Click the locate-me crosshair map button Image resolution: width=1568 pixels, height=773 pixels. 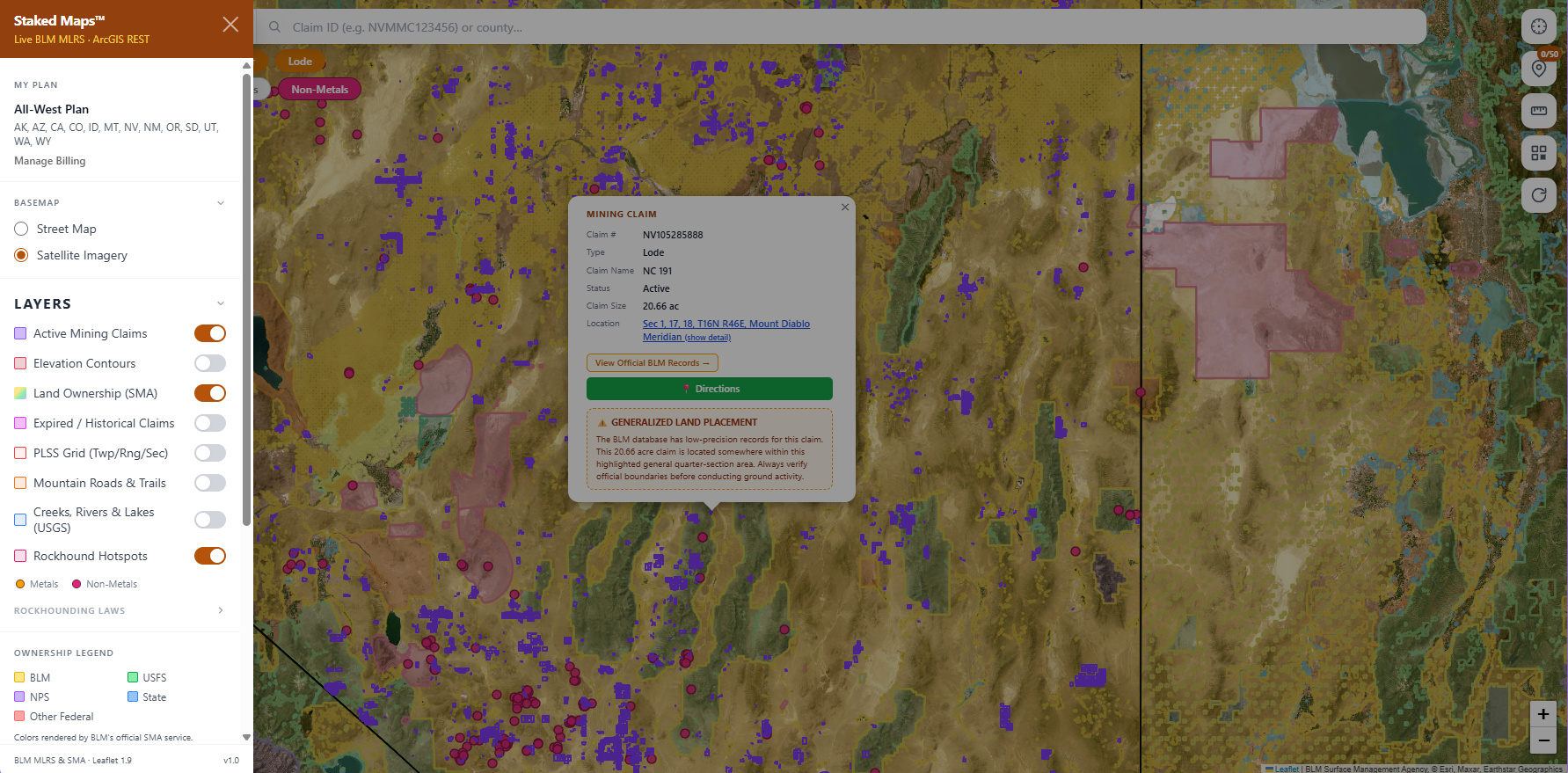1539,26
